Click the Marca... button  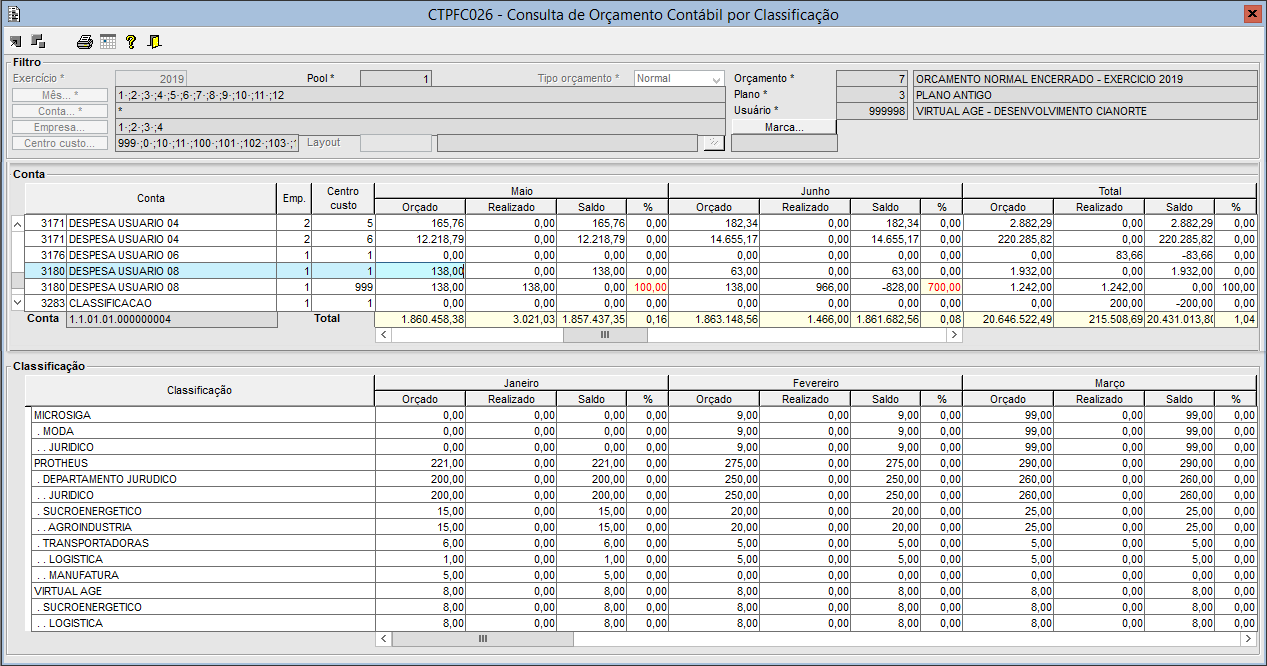tap(784, 127)
